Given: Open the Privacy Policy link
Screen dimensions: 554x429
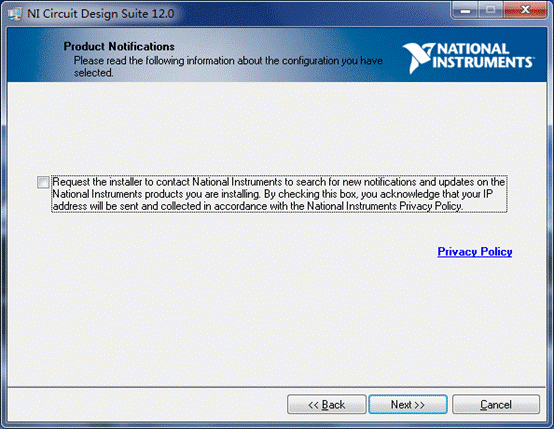Looking at the screenshot, I should pos(475,252).
